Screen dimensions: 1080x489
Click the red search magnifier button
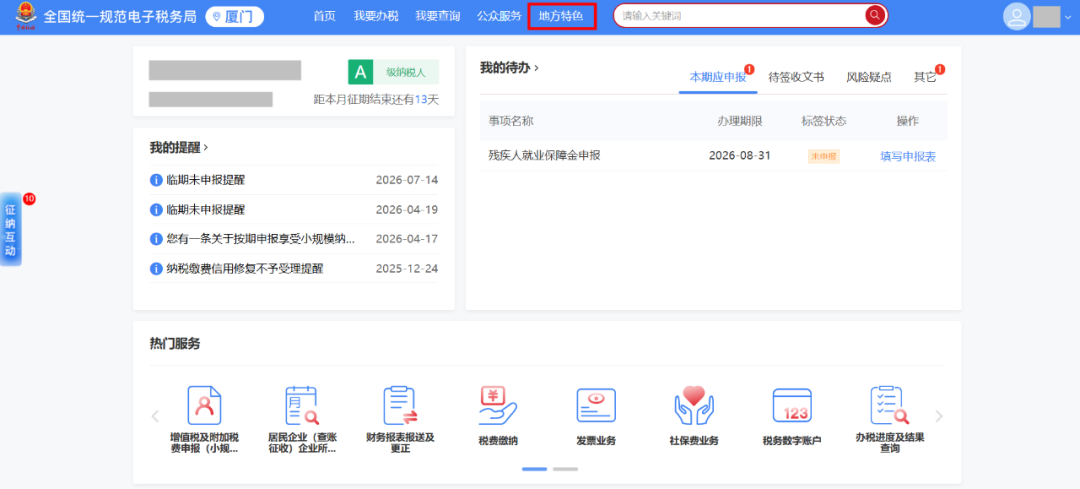[x=875, y=15]
